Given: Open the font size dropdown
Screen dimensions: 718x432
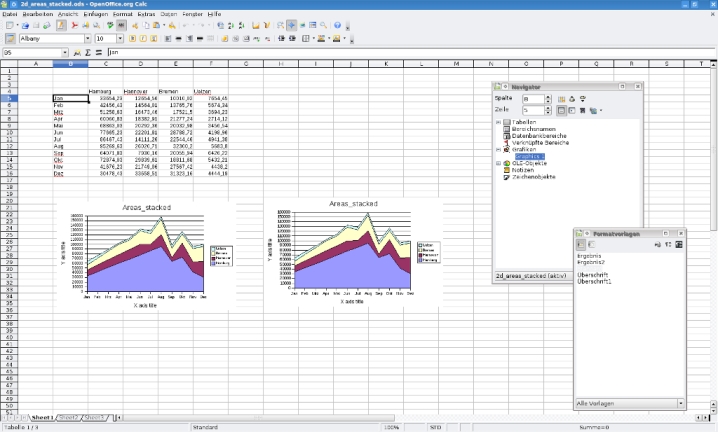Looking at the screenshot, I should (x=119, y=39).
